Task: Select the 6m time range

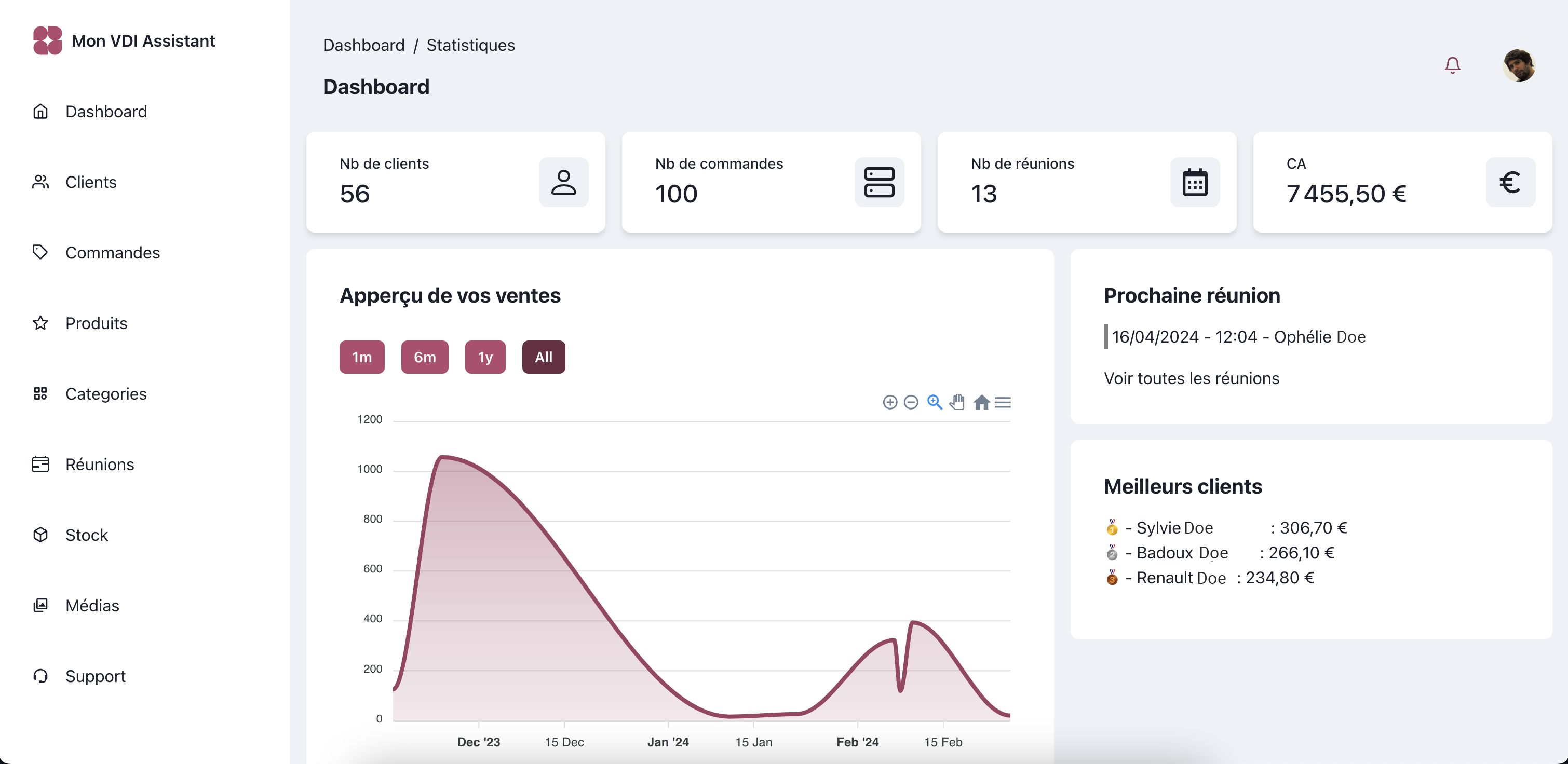Action: [424, 357]
